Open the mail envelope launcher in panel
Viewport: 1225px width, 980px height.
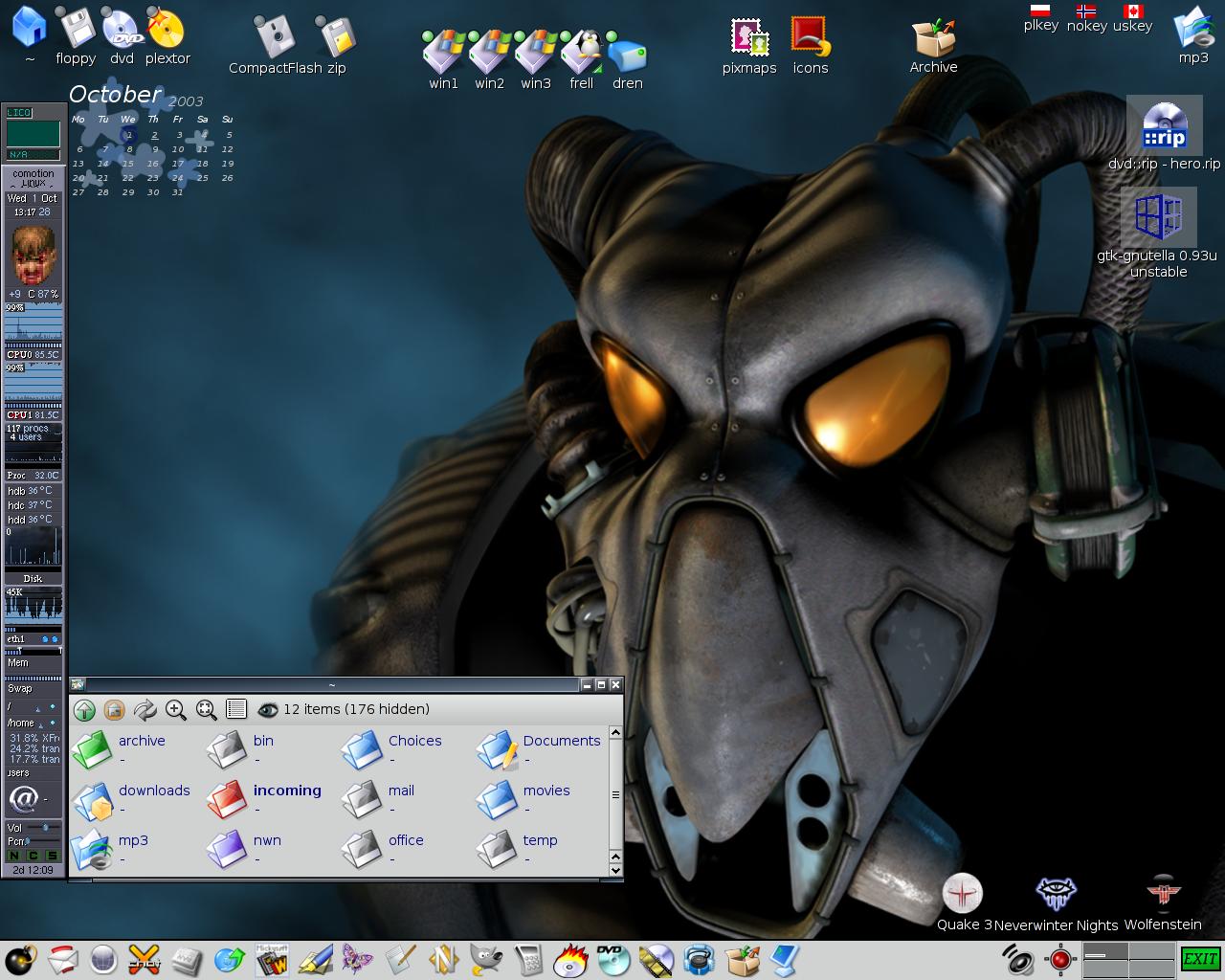pyautogui.click(x=62, y=959)
